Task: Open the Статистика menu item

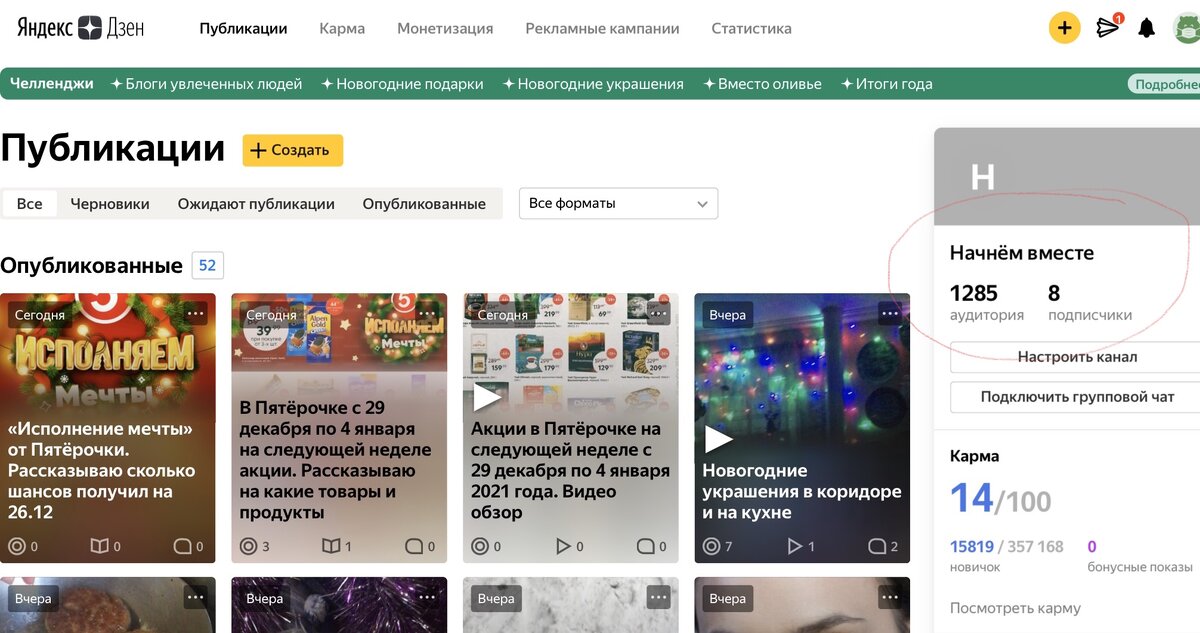Action: (x=751, y=28)
